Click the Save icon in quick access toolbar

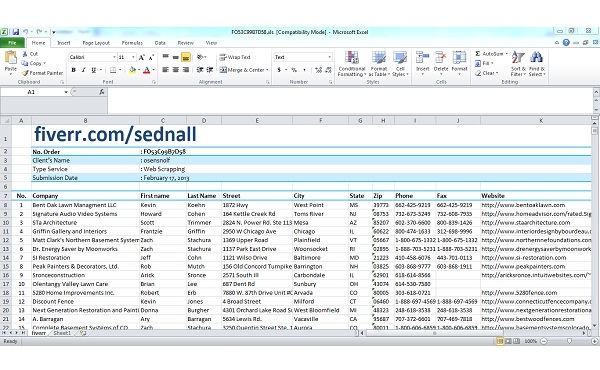[x=15, y=32]
